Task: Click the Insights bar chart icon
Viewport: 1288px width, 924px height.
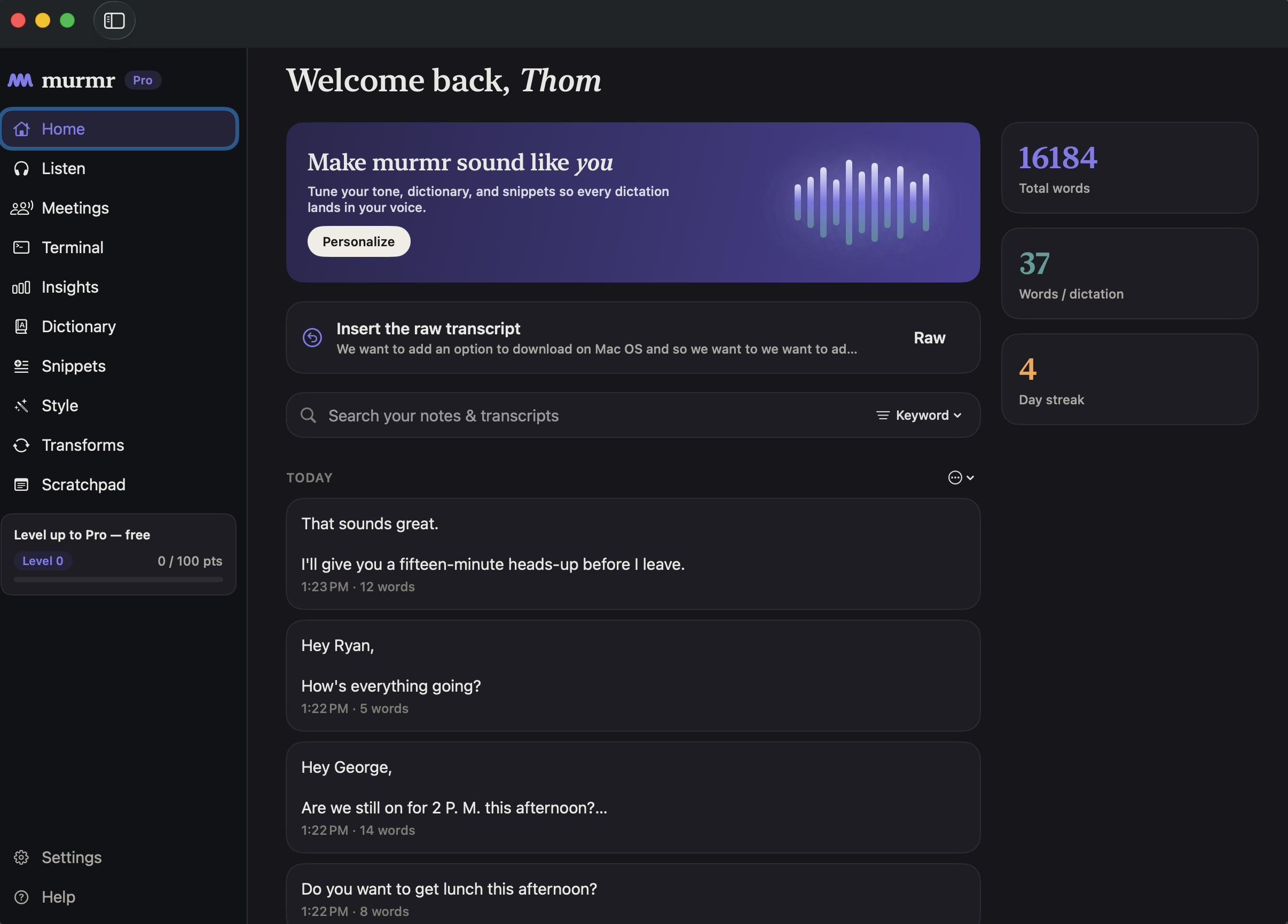Action: (x=21, y=287)
